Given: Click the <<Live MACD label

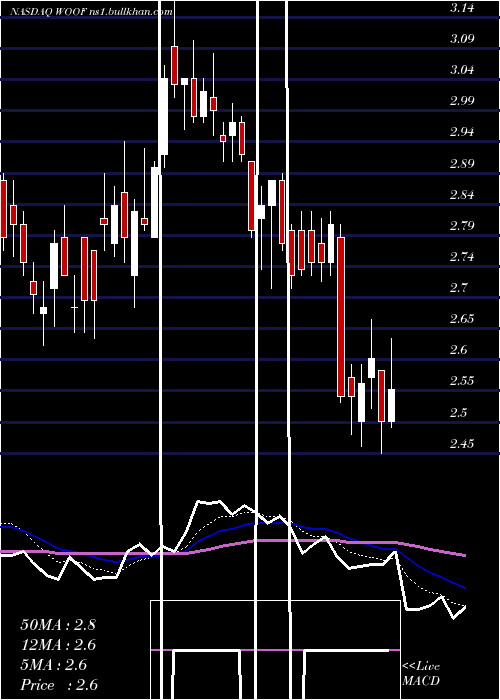Looking at the screenshot, I should coord(421,674).
